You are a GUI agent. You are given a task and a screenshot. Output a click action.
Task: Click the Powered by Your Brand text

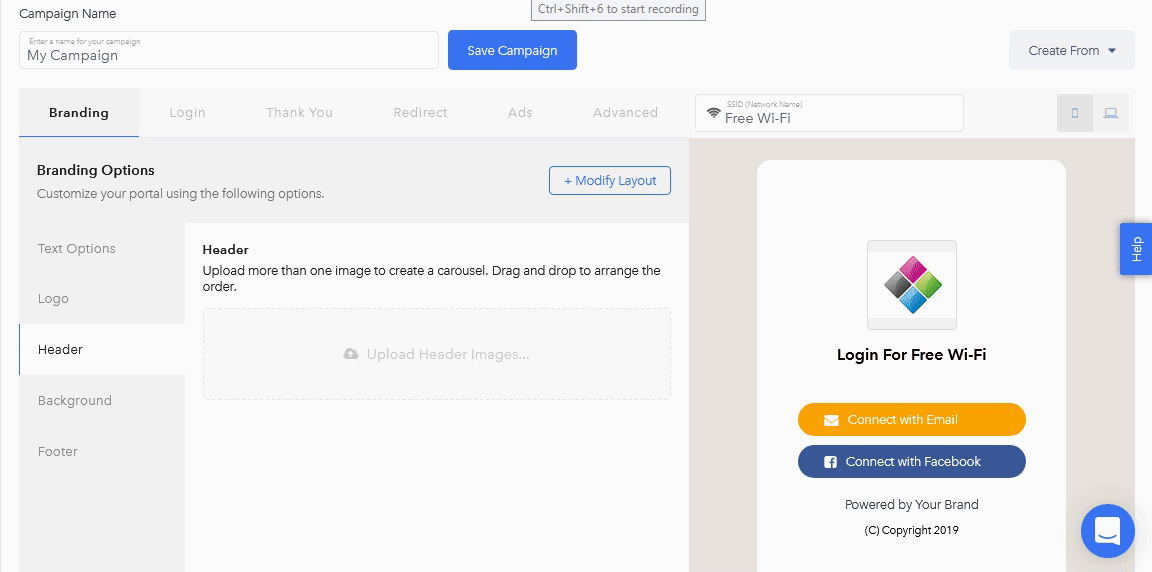[x=912, y=504]
